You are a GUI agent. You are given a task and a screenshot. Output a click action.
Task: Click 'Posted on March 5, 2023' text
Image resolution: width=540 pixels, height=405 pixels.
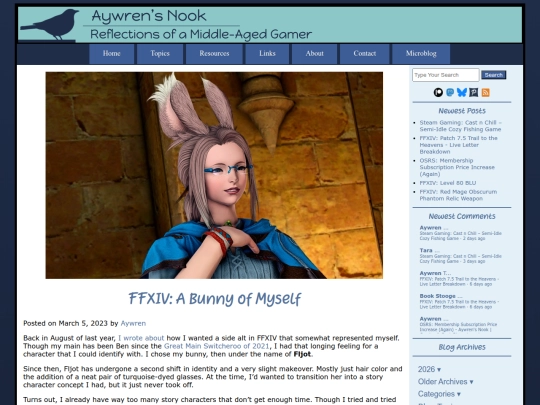tap(65, 323)
